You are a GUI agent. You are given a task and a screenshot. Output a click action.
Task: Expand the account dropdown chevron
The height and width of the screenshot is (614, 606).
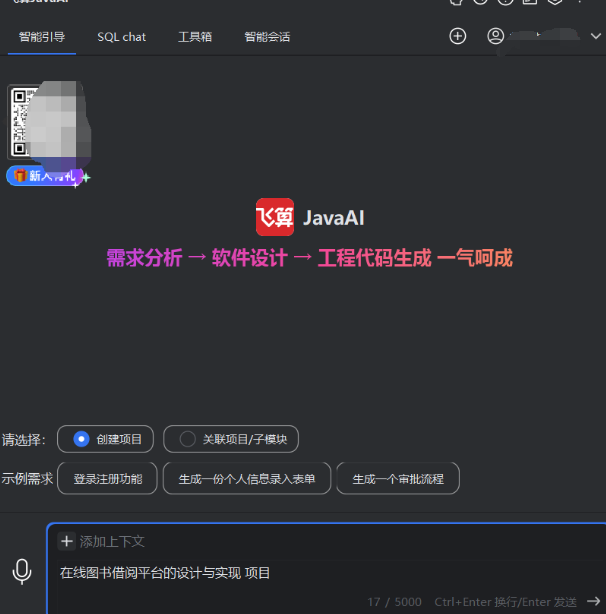[x=595, y=36]
